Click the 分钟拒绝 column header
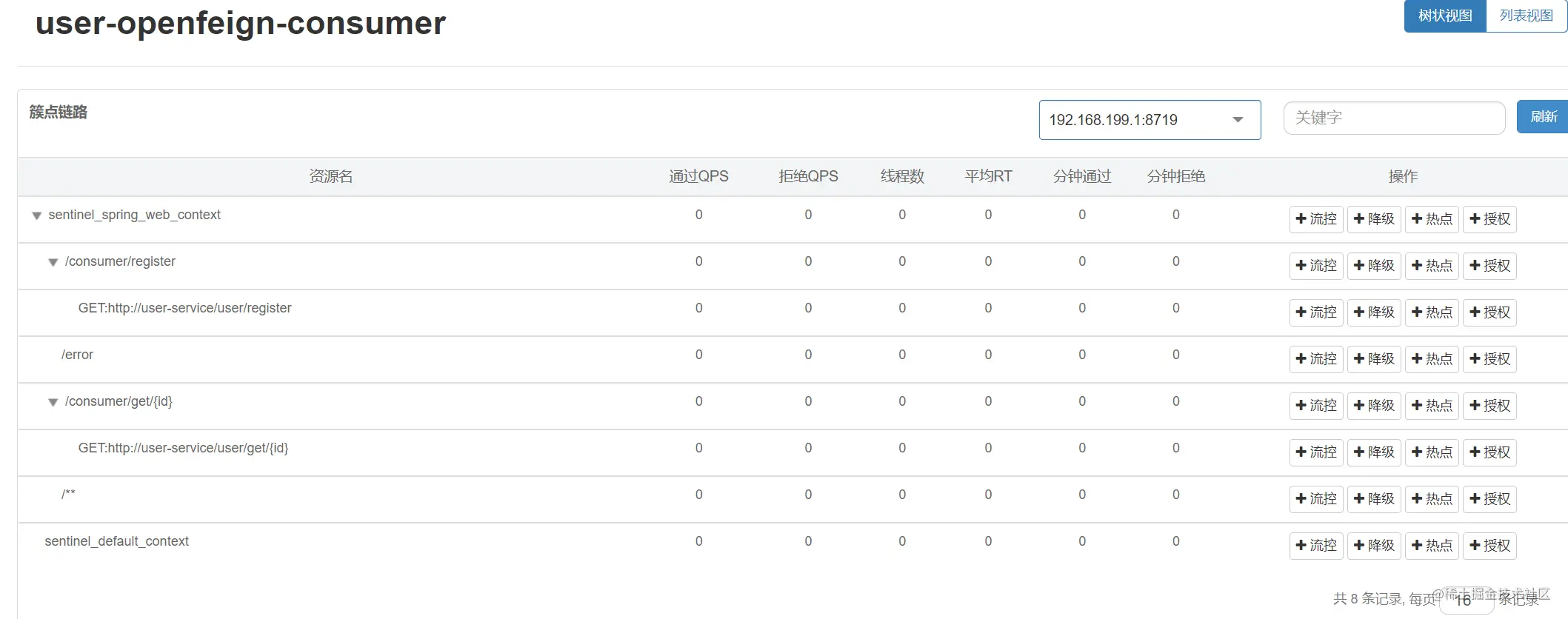Image resolution: width=1568 pixels, height=619 pixels. tap(1176, 176)
